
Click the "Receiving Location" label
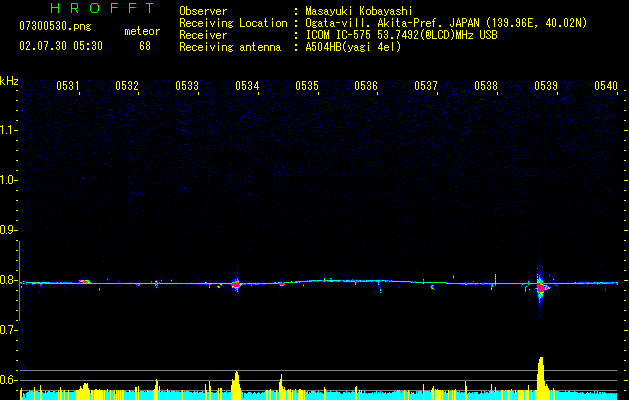pos(233,23)
